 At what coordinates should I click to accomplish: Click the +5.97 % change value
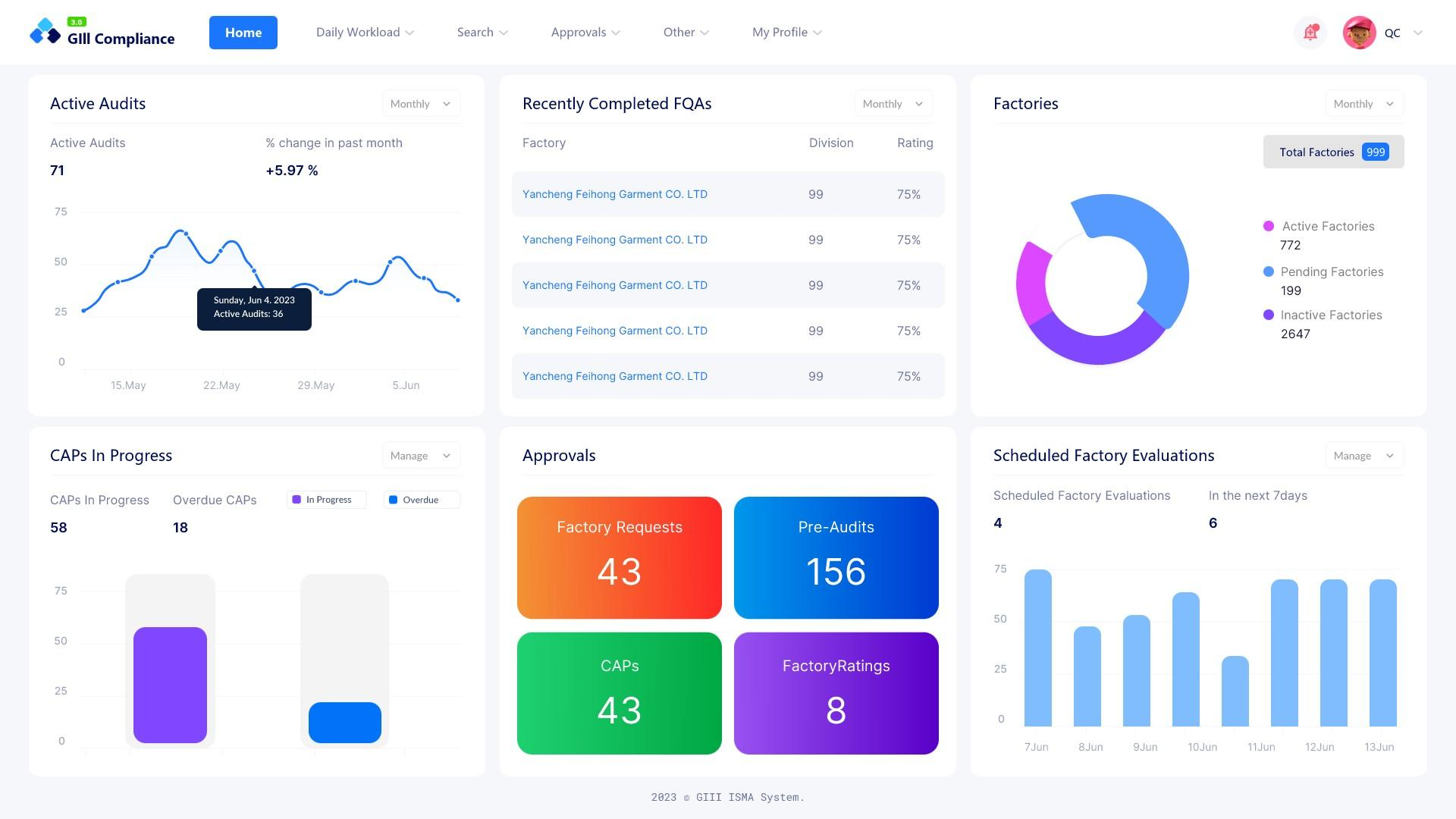pyautogui.click(x=292, y=171)
